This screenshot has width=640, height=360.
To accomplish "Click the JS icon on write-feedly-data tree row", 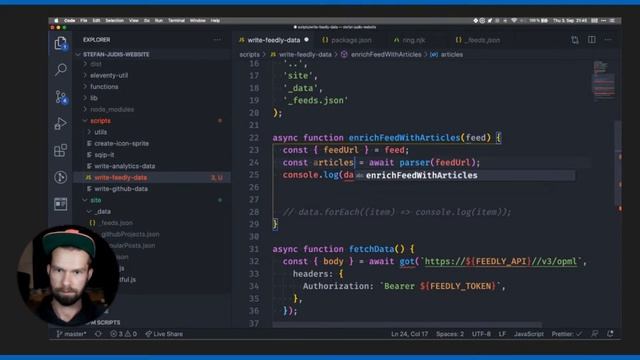I will tap(88, 178).
